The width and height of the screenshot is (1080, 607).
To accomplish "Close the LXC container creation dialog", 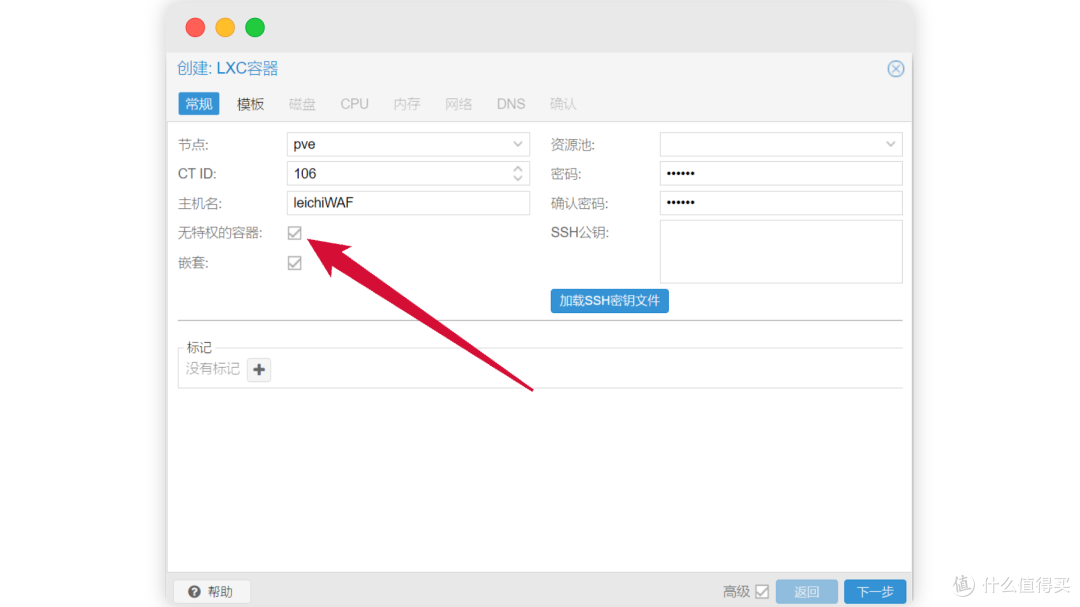I will click(x=895, y=69).
